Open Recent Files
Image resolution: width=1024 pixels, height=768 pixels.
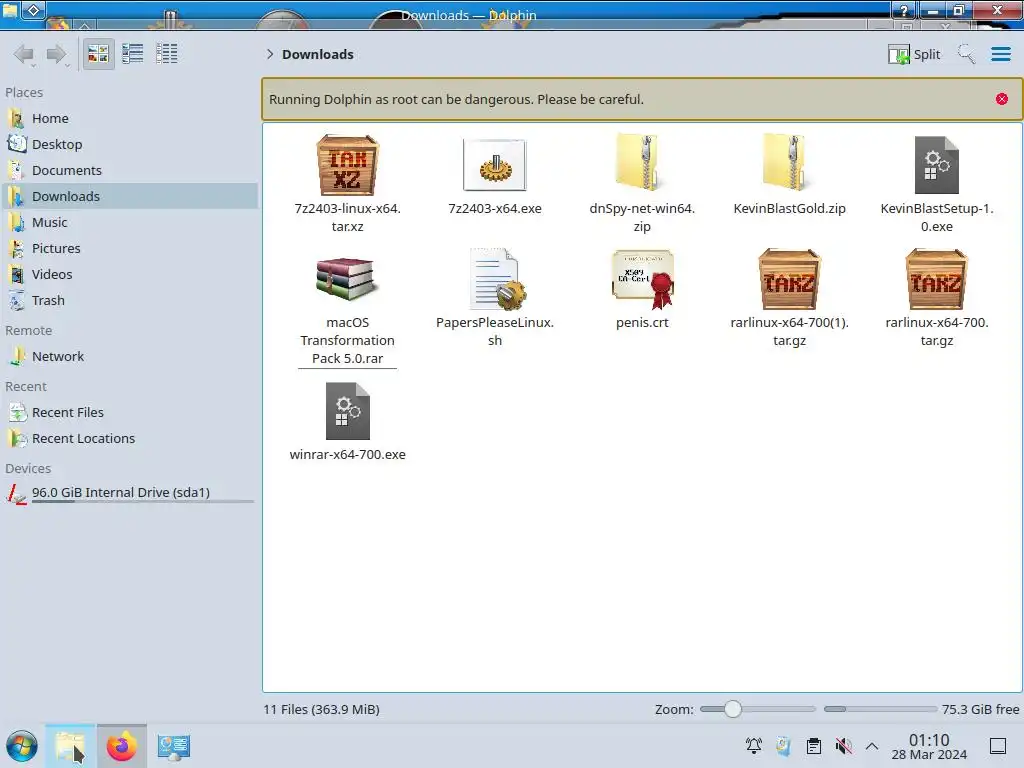(129, 413)
